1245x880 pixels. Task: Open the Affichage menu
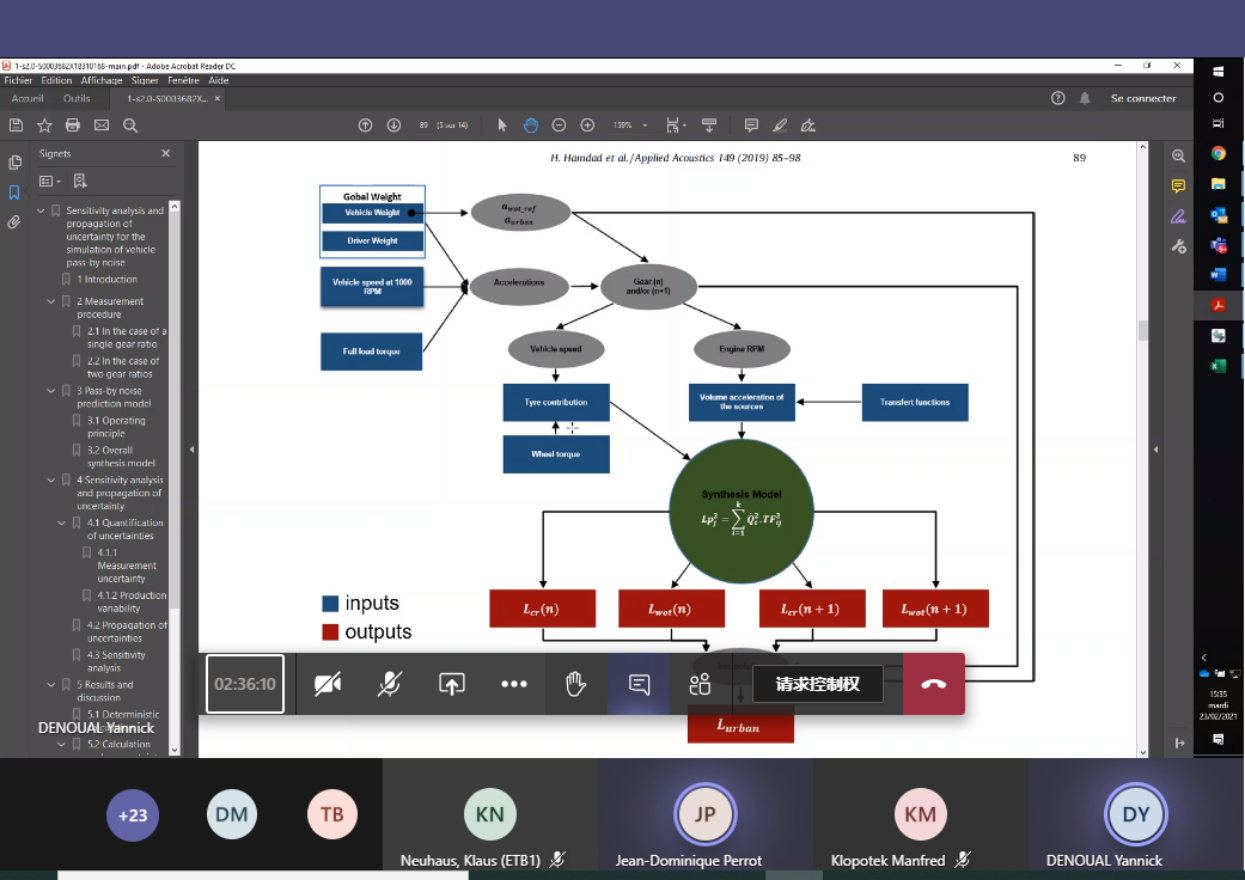coord(101,81)
